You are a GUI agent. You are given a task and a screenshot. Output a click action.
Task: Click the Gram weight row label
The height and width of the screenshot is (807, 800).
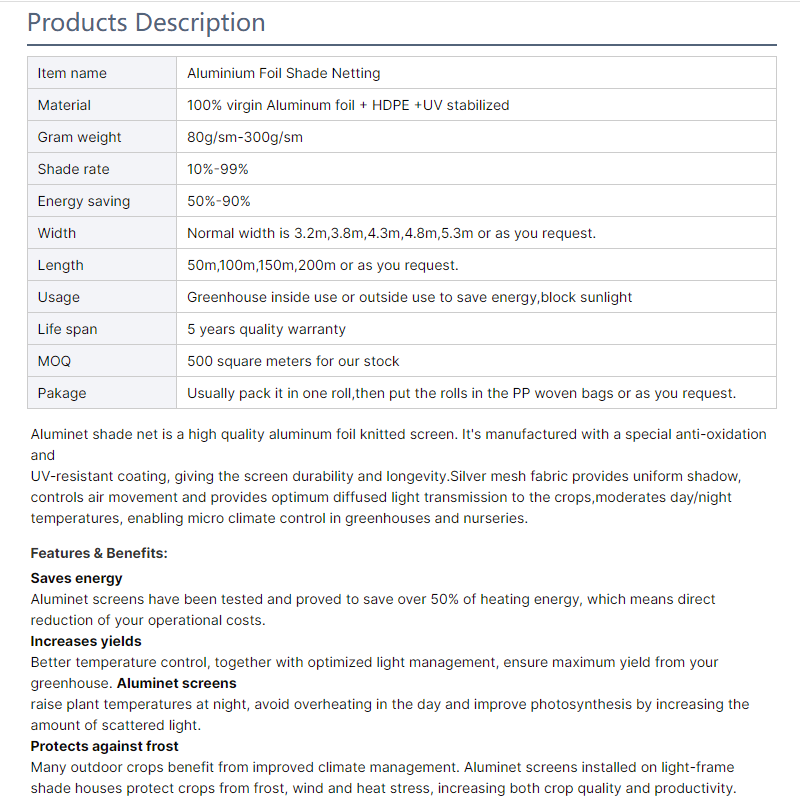click(x=79, y=137)
